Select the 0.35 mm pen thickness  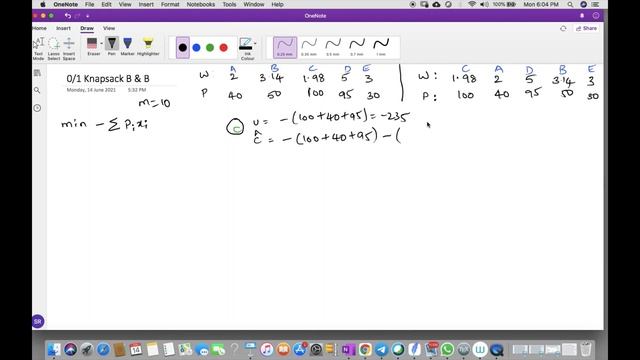[309, 47]
